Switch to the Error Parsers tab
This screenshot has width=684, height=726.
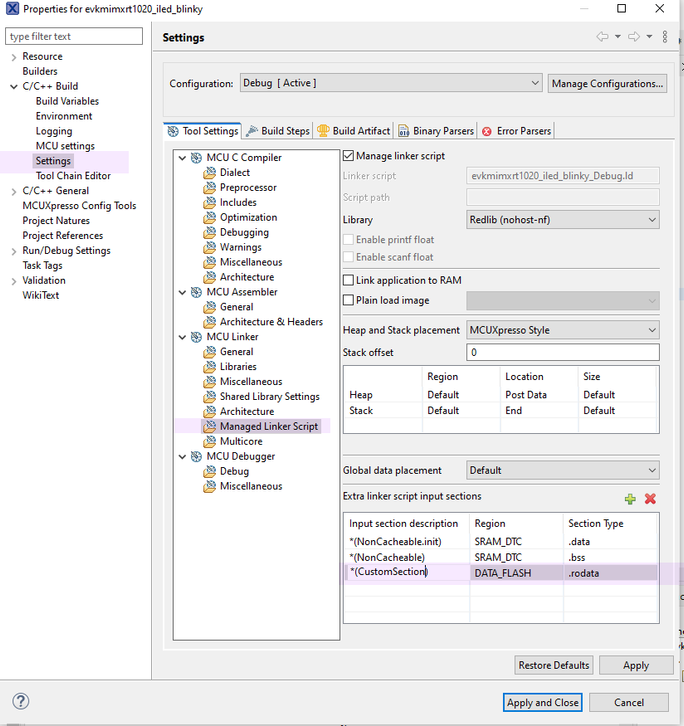tap(516, 131)
